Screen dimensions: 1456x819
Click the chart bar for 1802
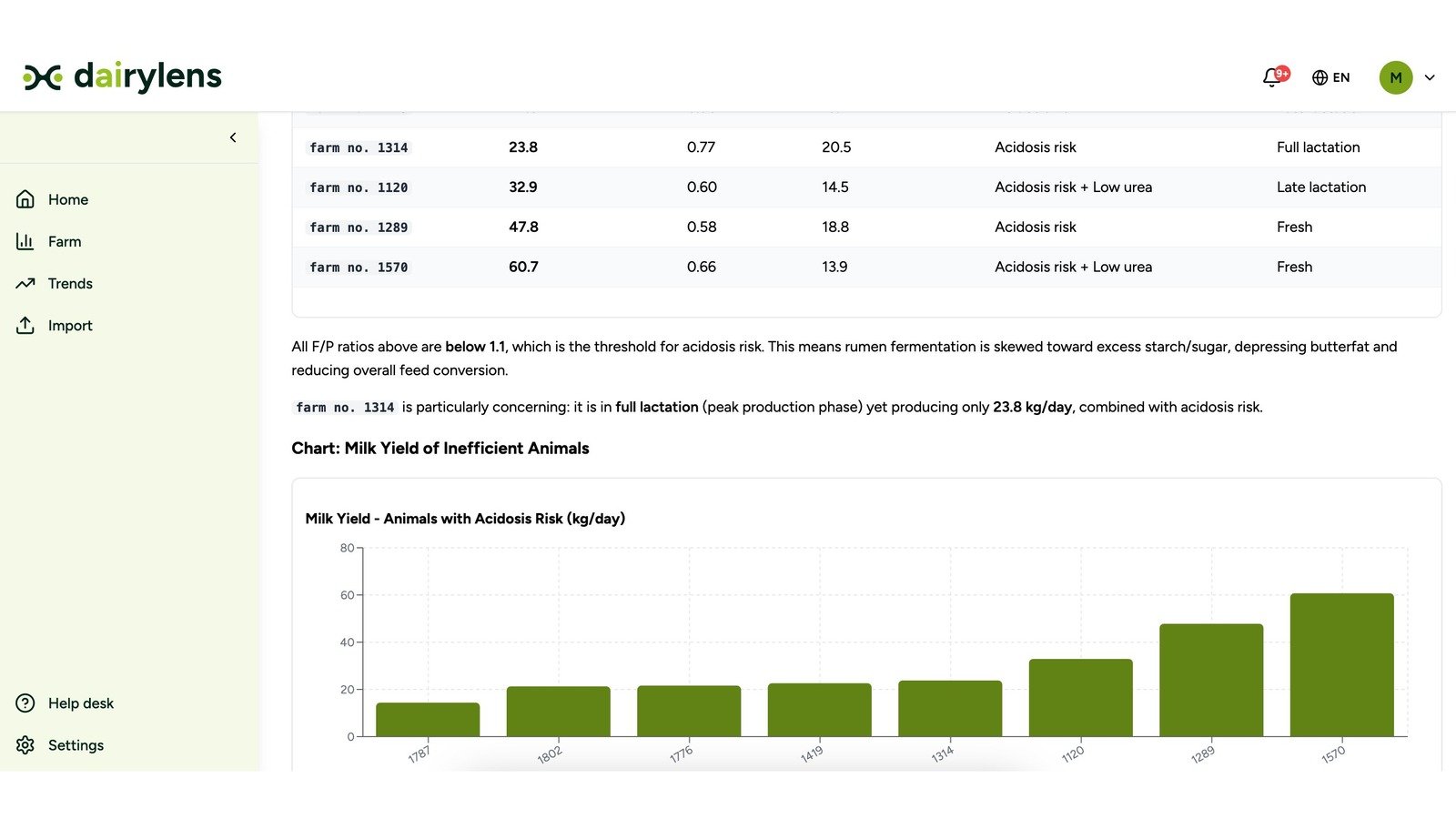[558, 712]
